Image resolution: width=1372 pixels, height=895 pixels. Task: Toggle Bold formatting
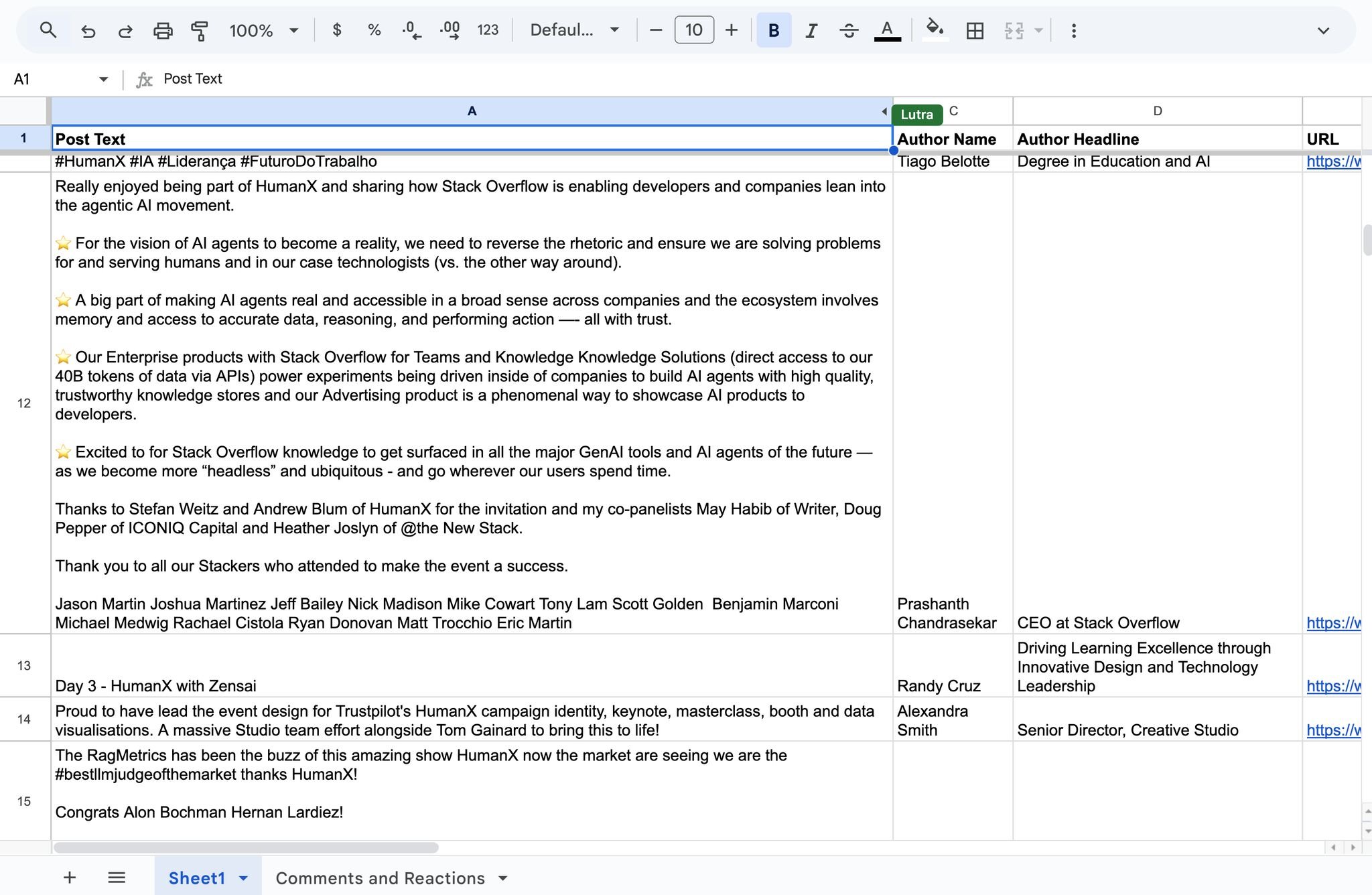pyautogui.click(x=774, y=30)
